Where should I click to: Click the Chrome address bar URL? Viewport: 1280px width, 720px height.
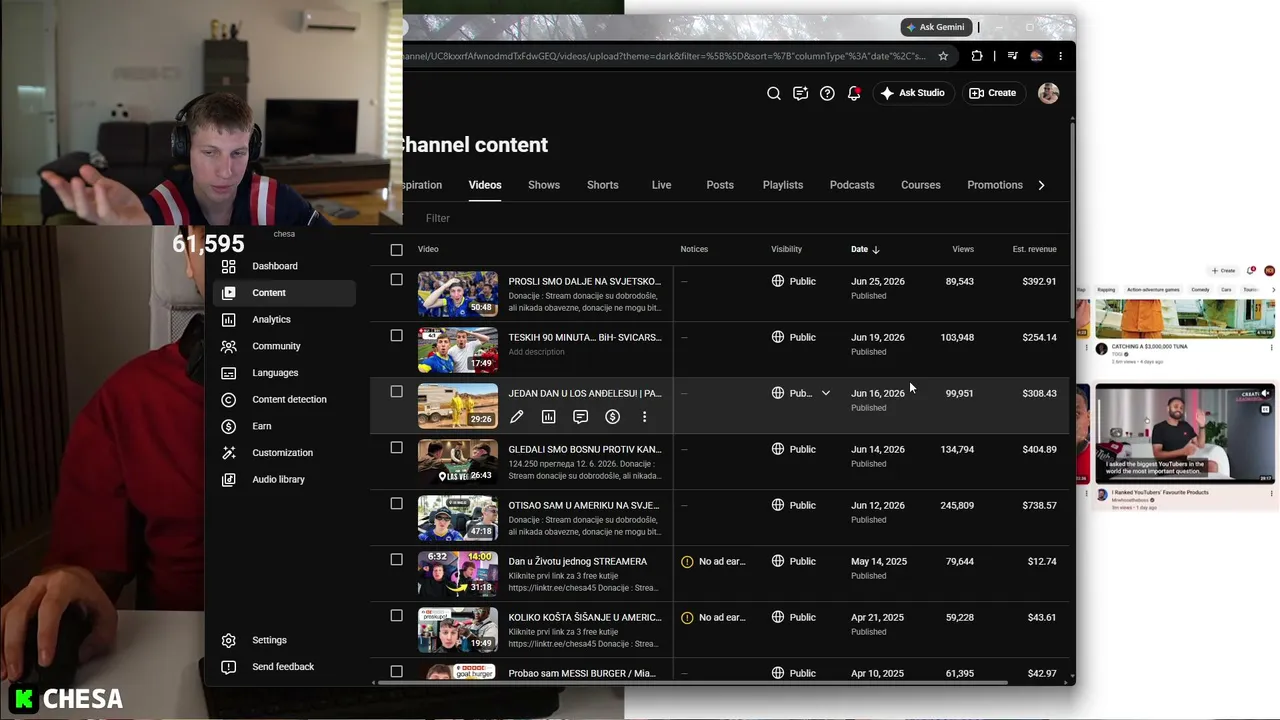point(664,56)
